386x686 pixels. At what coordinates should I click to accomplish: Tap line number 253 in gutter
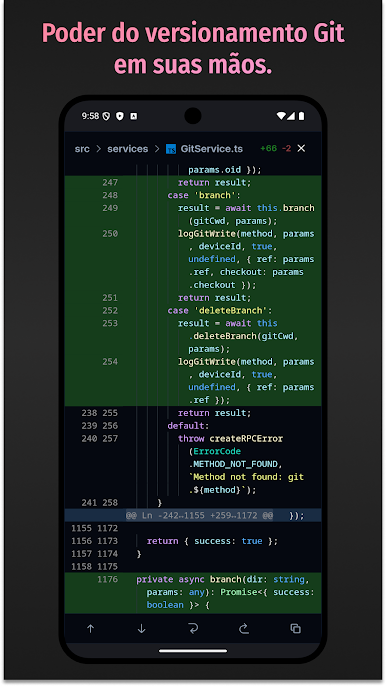(110, 323)
